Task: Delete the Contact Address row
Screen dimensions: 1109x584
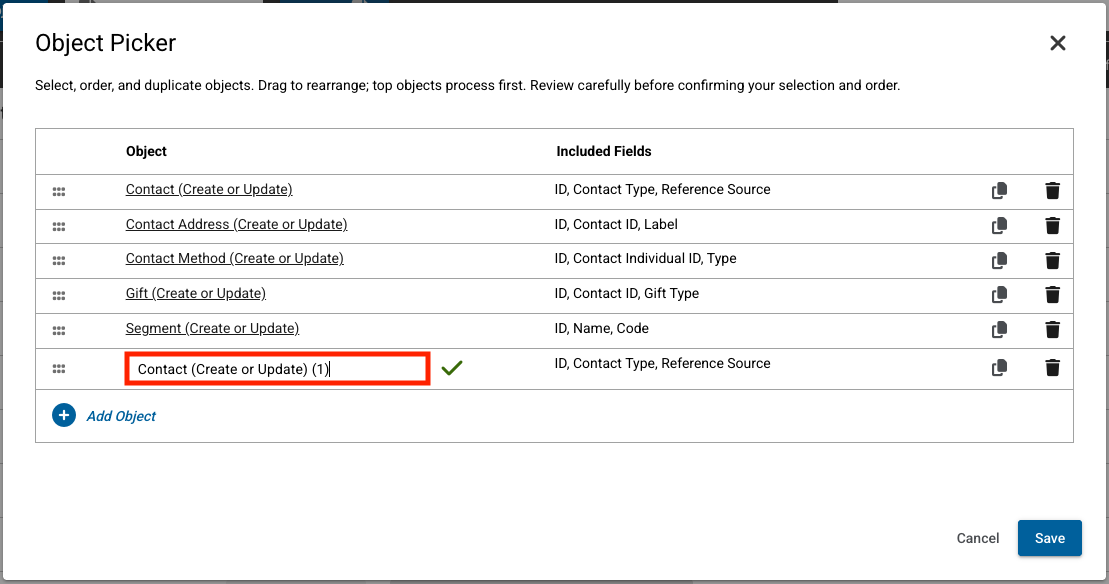Action: 1052,226
